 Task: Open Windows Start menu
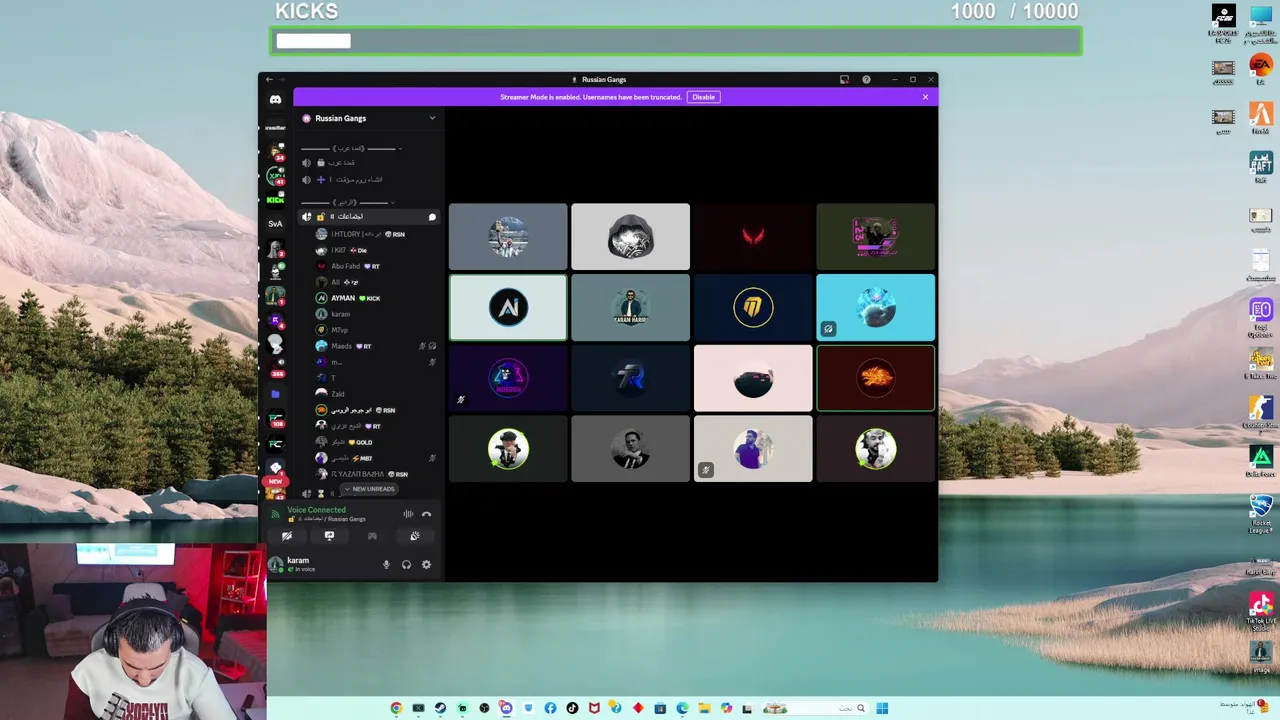[882, 708]
